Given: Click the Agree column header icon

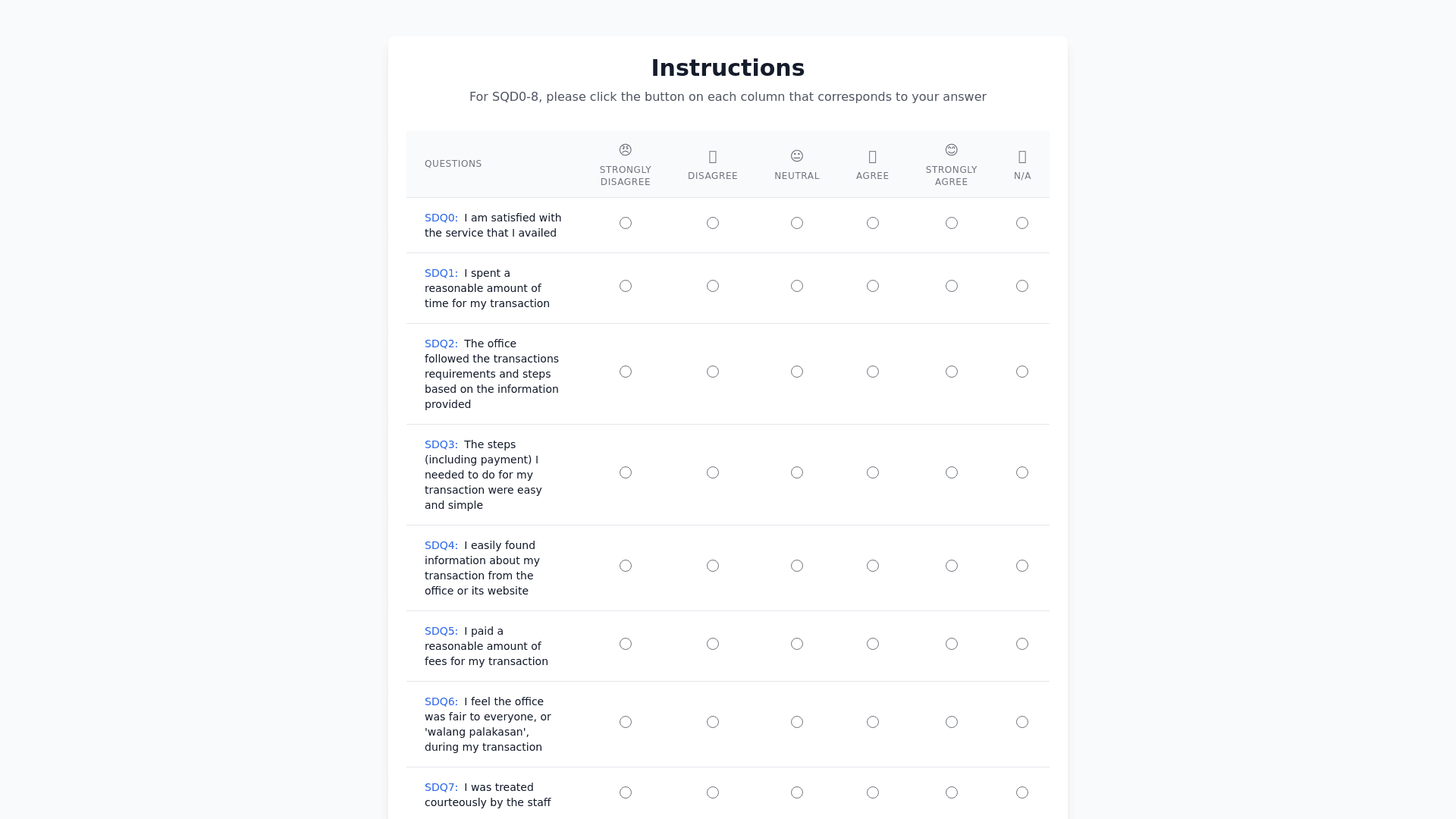Looking at the screenshot, I should [873, 157].
